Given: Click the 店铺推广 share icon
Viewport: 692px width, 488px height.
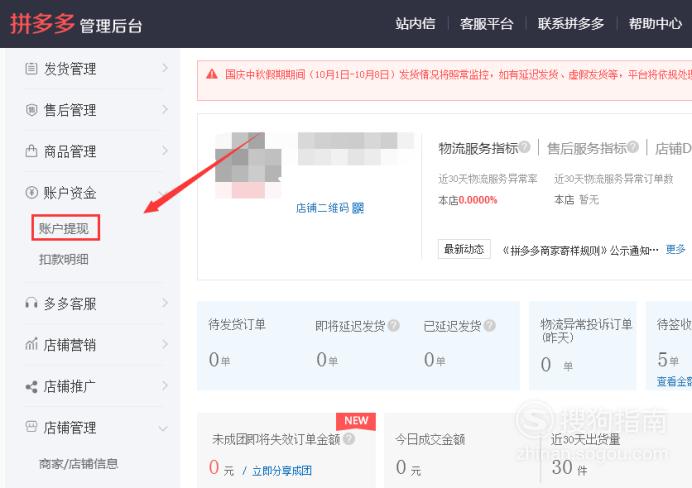Looking at the screenshot, I should (x=31, y=387).
